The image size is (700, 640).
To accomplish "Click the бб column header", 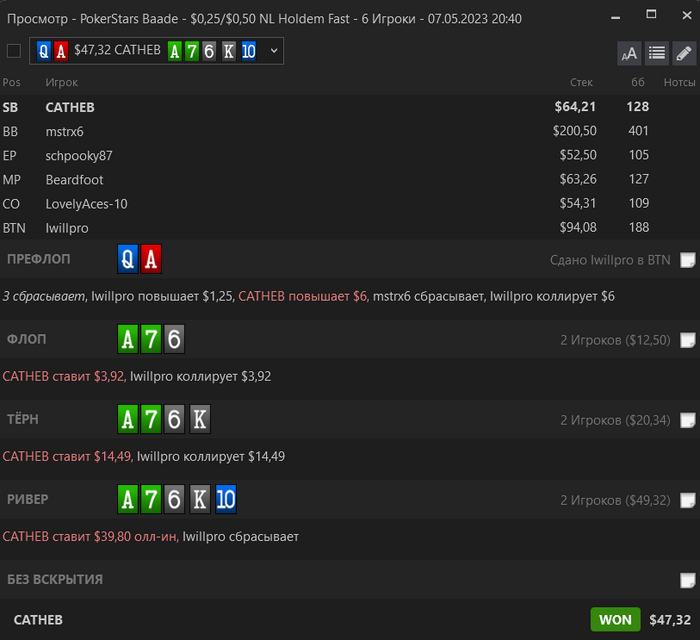I will coord(638,83).
